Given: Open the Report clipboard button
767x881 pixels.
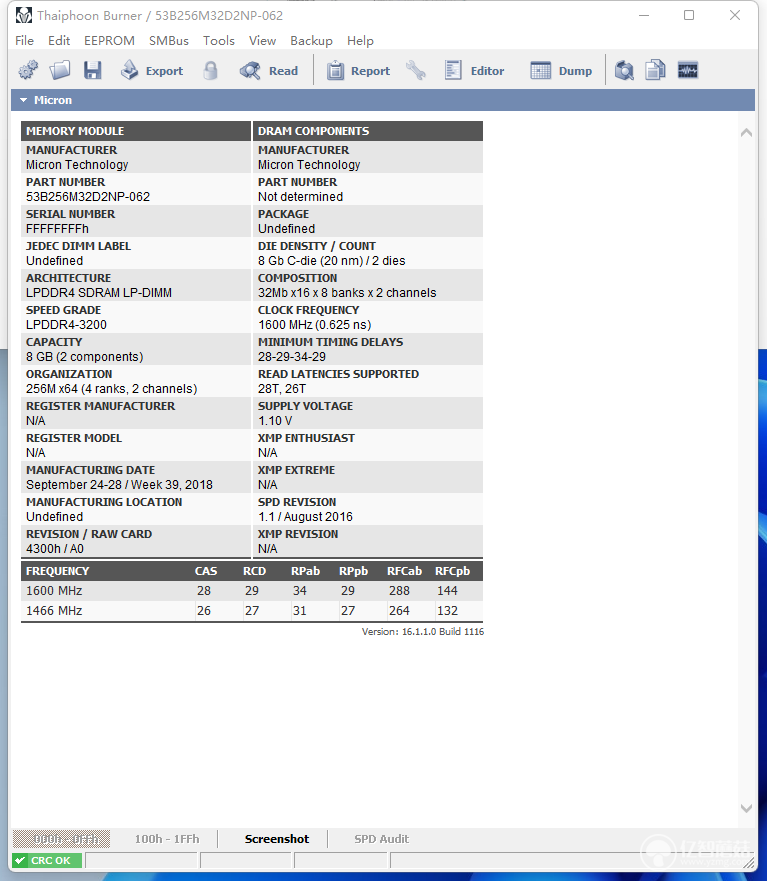Looking at the screenshot, I should pos(358,71).
